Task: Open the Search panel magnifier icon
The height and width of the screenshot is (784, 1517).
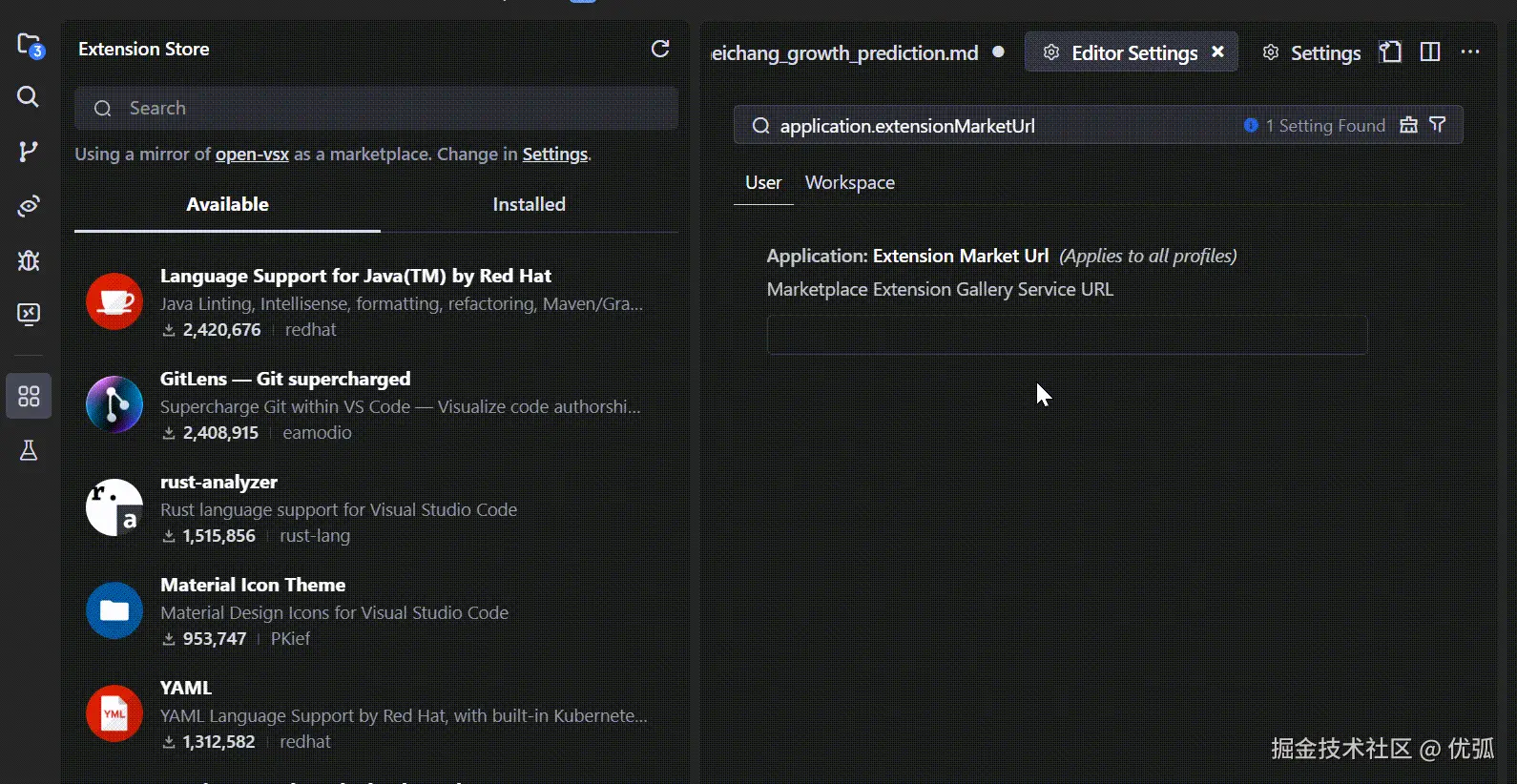Action: (x=29, y=96)
